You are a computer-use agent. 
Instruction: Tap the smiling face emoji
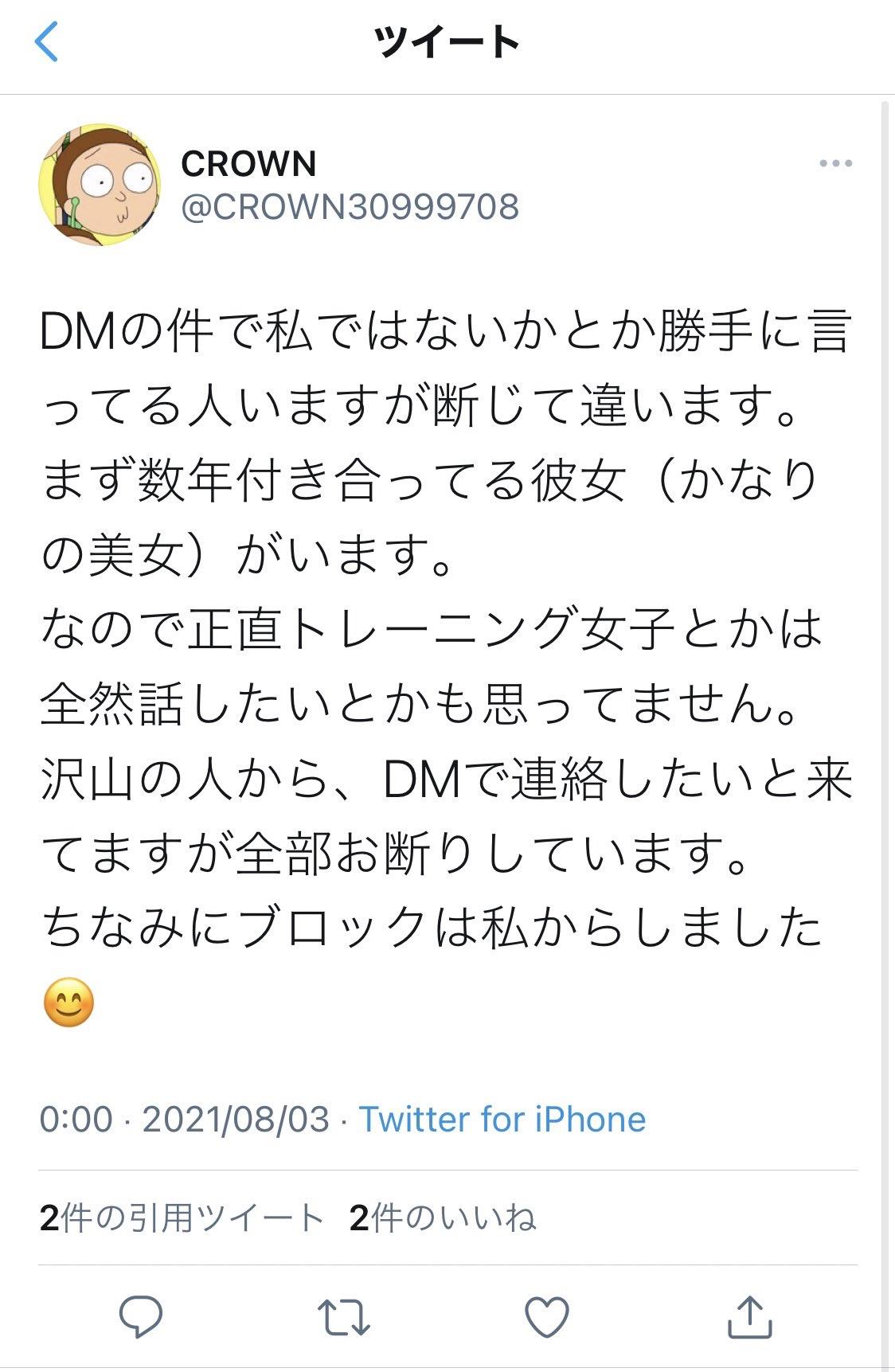click(68, 1003)
